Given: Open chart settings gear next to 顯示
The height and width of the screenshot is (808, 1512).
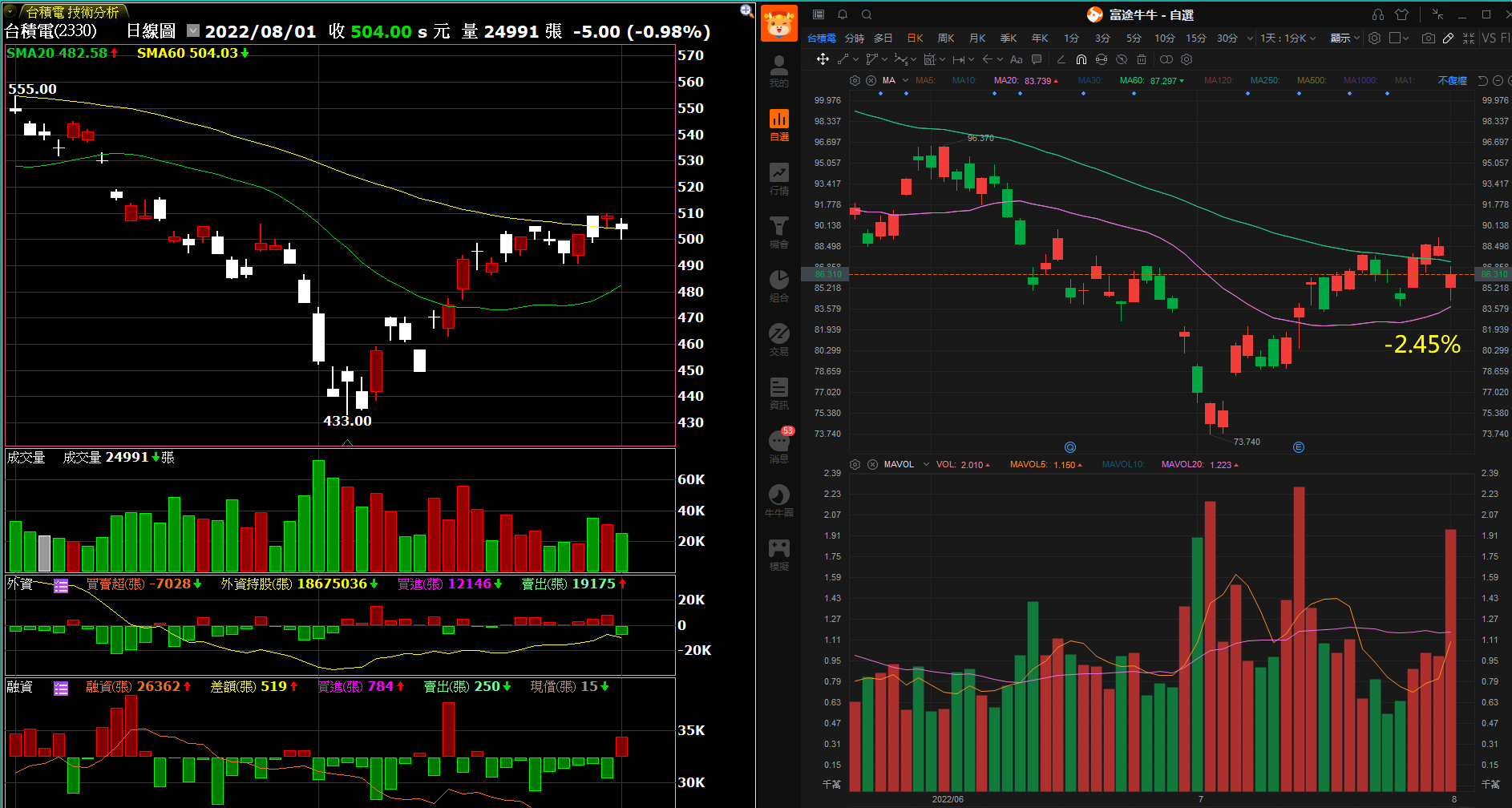Looking at the screenshot, I should (1374, 38).
